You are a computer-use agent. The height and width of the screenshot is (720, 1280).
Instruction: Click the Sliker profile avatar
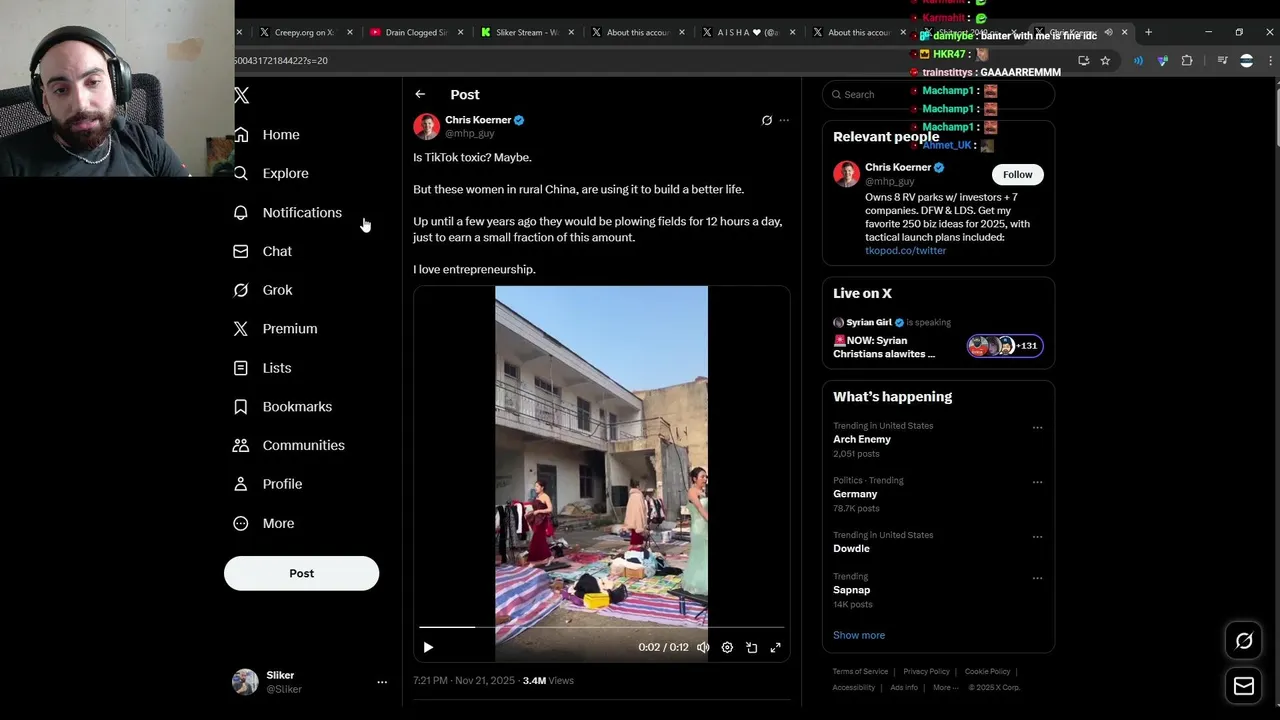(245, 682)
